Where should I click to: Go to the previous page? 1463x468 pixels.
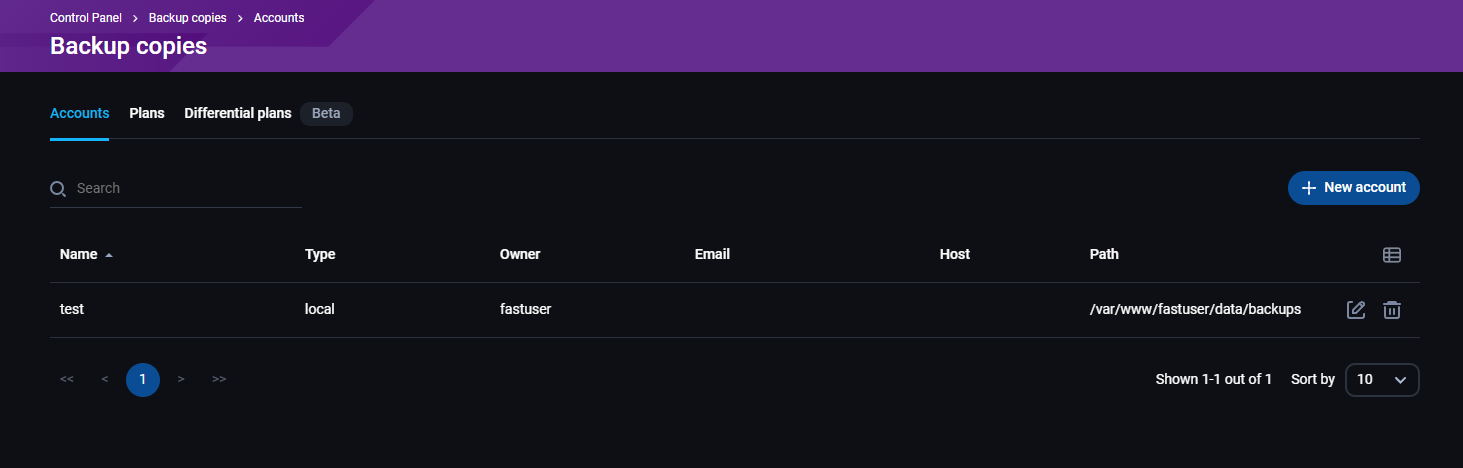[105, 380]
